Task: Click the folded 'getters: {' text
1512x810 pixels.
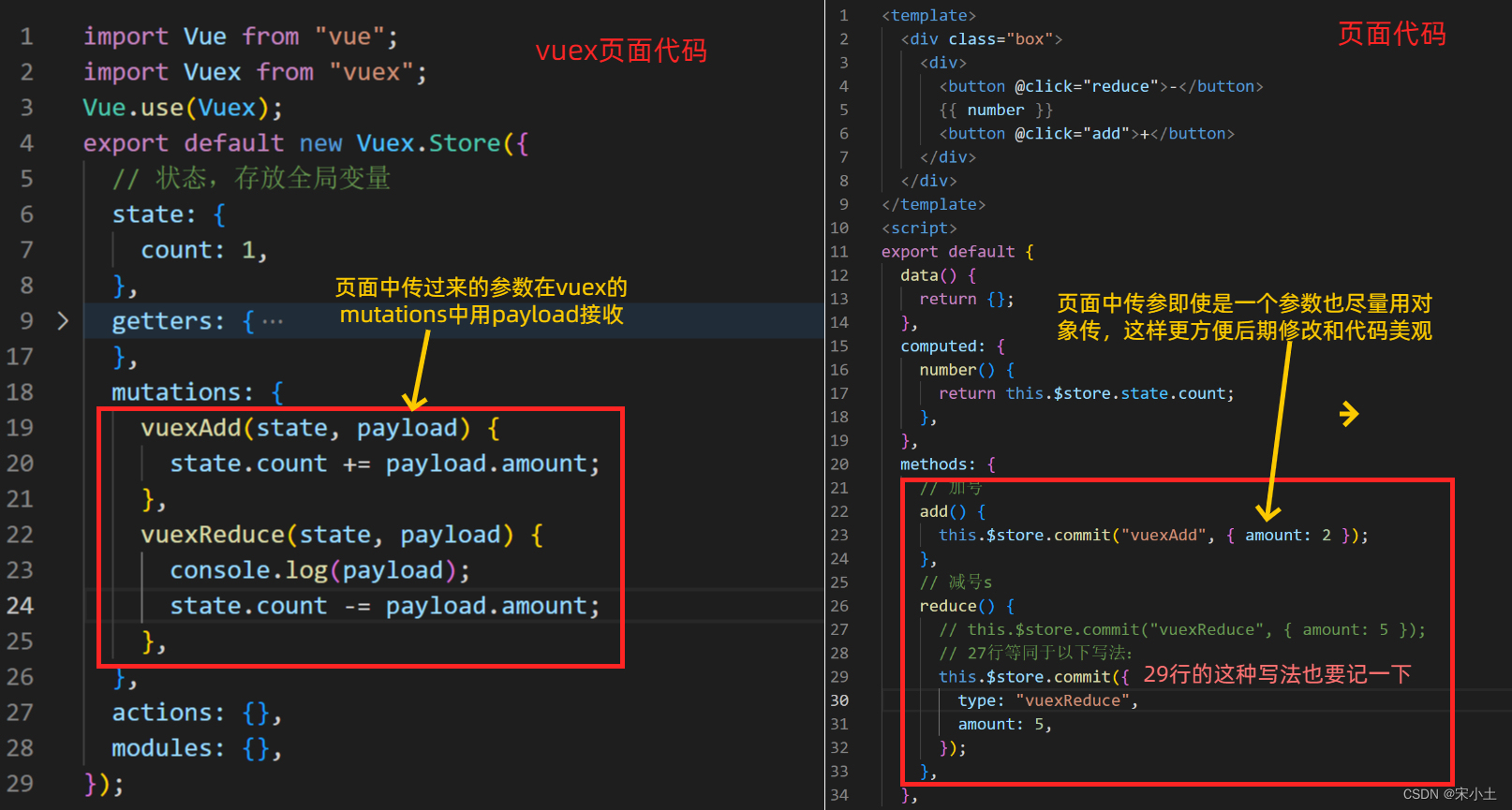Action: point(183,321)
